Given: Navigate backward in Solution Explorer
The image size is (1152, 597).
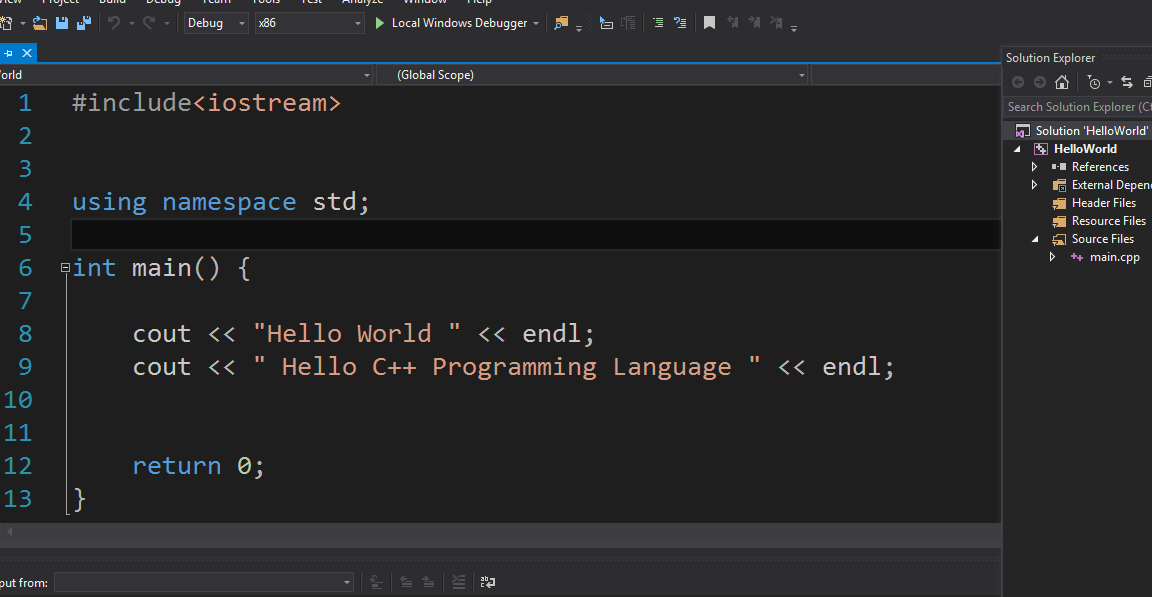Looking at the screenshot, I should (x=1018, y=82).
